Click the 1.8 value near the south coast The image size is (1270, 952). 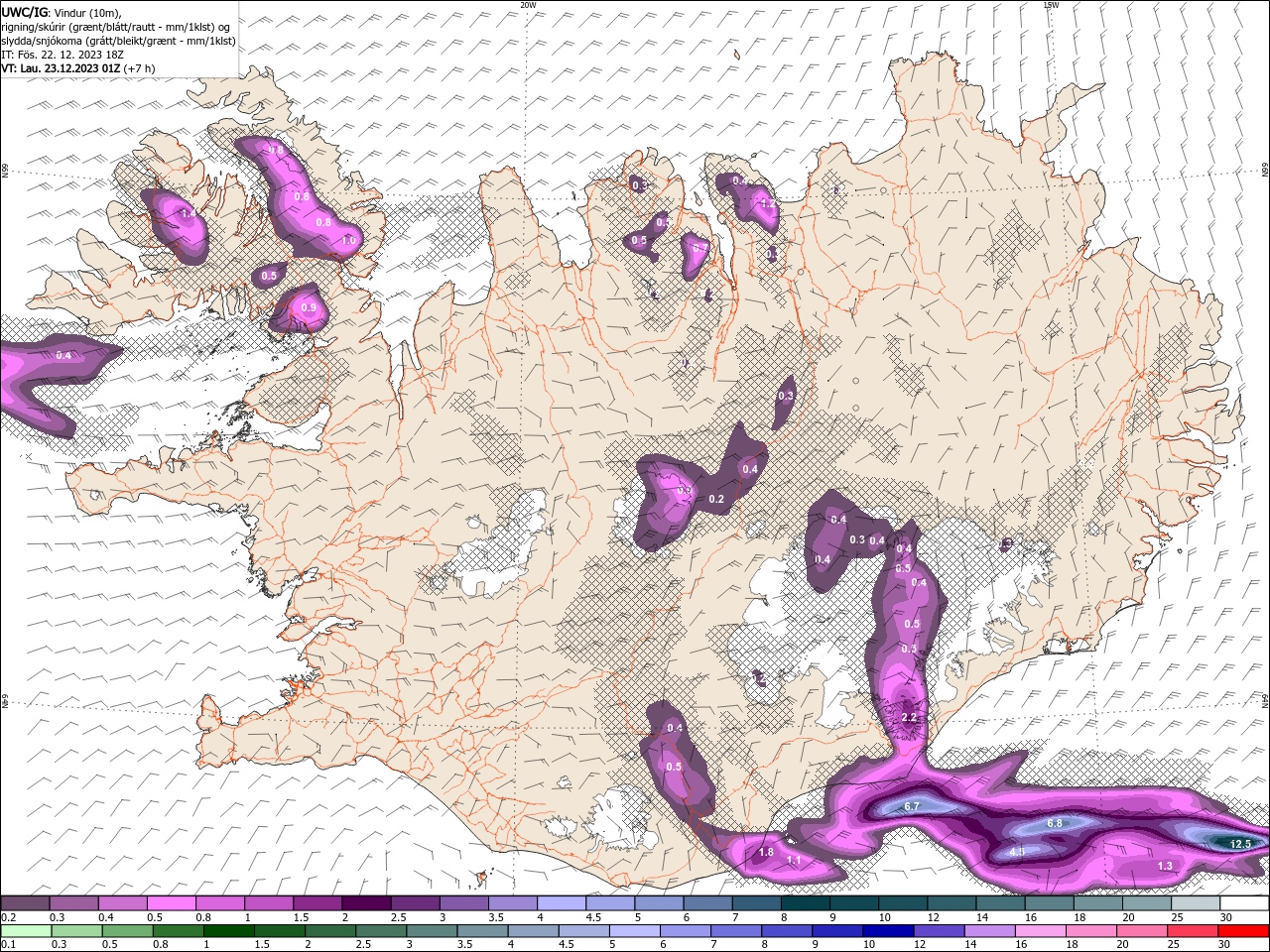(x=766, y=852)
